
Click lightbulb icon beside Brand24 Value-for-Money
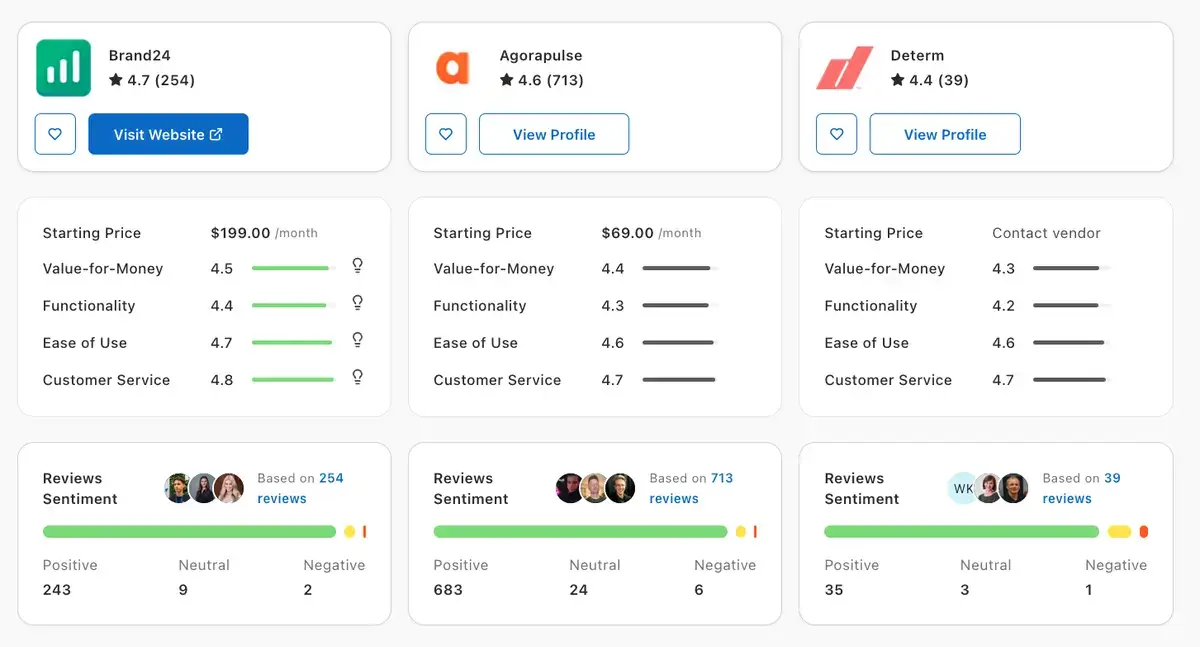click(357, 266)
